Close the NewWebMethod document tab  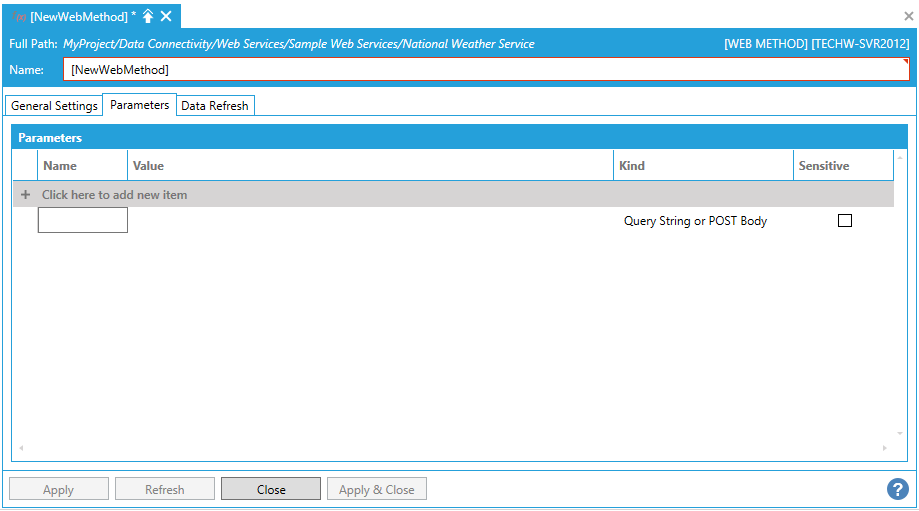(166, 16)
